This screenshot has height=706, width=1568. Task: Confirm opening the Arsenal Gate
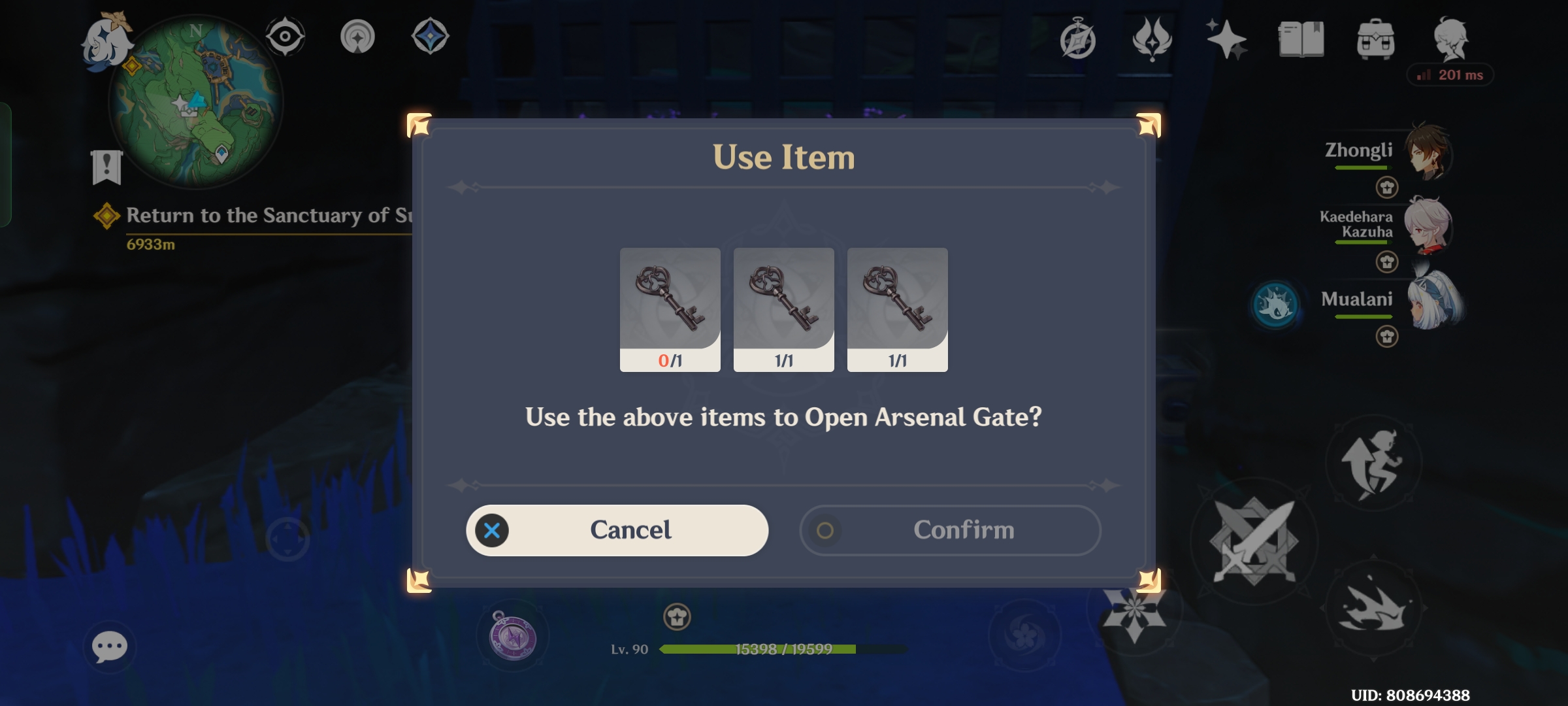pos(950,530)
